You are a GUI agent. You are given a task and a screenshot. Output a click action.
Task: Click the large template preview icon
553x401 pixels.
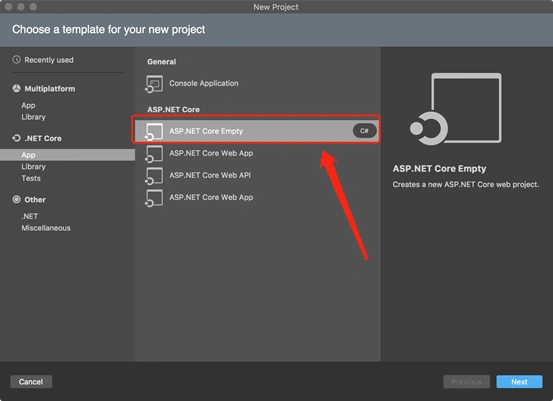456,109
